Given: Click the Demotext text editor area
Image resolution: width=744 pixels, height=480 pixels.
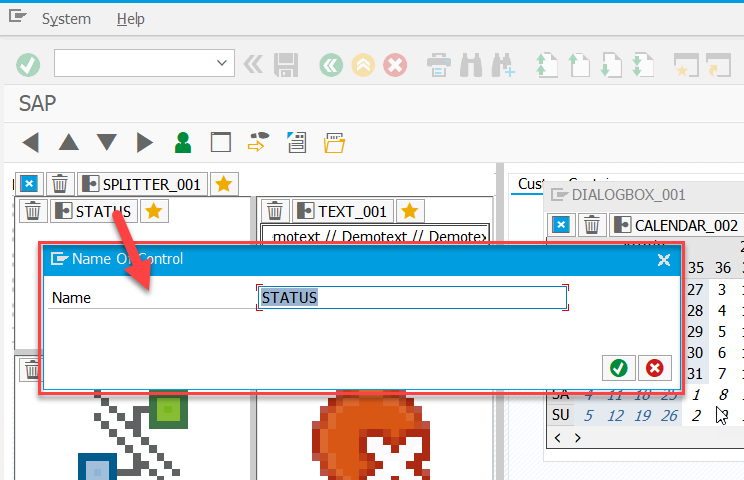Looking at the screenshot, I should pyautogui.click(x=375, y=234).
